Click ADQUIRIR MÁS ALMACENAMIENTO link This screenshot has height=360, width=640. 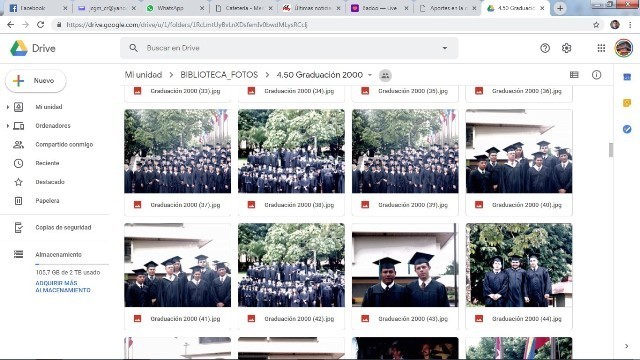tap(63, 287)
